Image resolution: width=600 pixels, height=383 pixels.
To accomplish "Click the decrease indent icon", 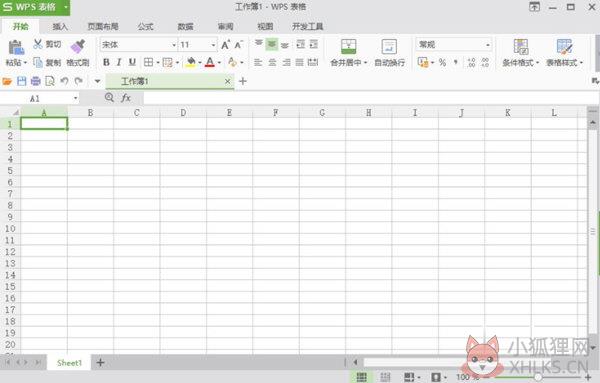I will tap(301, 44).
